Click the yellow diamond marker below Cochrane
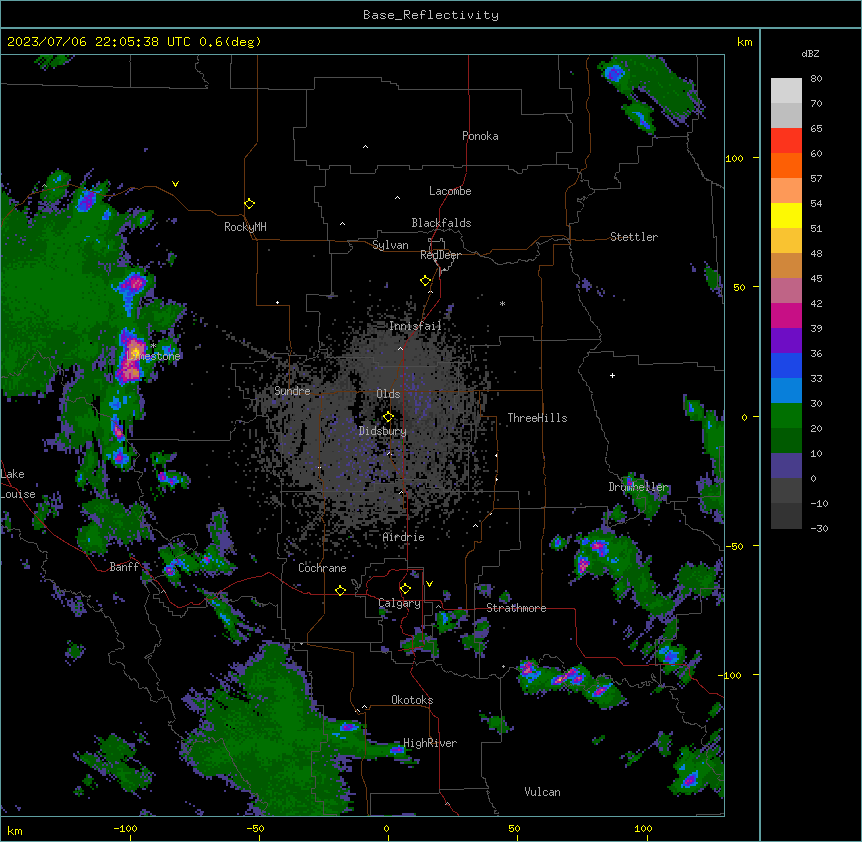This screenshot has height=842, width=862. pos(340,590)
